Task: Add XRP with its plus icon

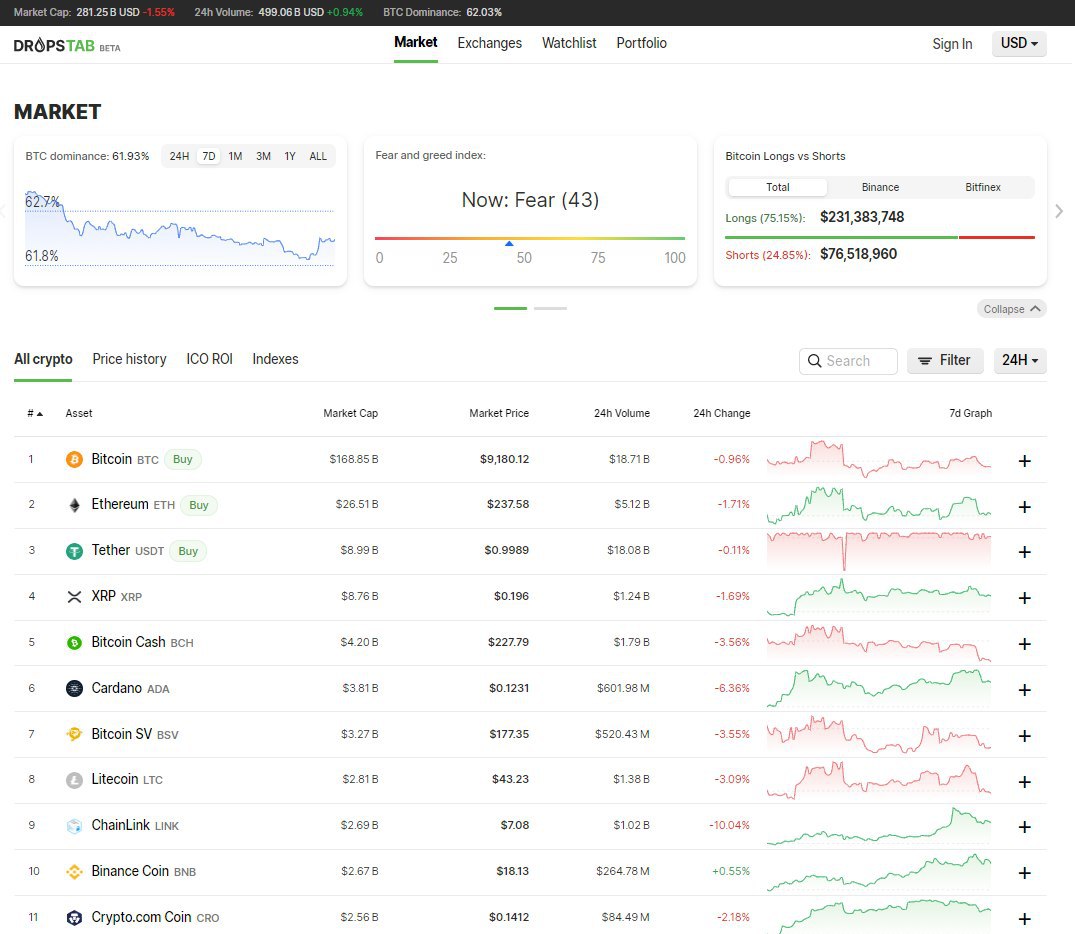Action: click(x=1024, y=598)
